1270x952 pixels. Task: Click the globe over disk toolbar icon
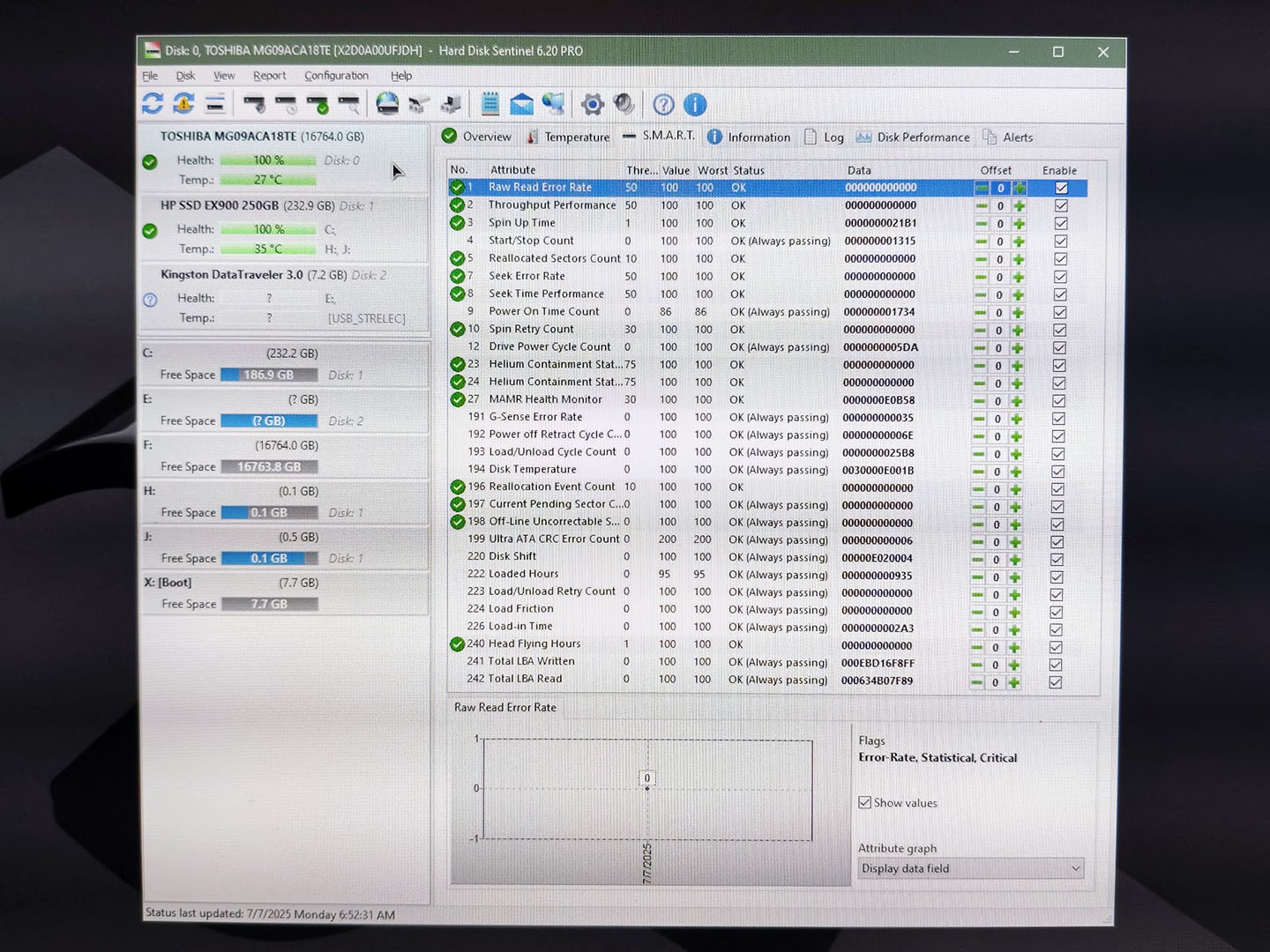point(387,104)
